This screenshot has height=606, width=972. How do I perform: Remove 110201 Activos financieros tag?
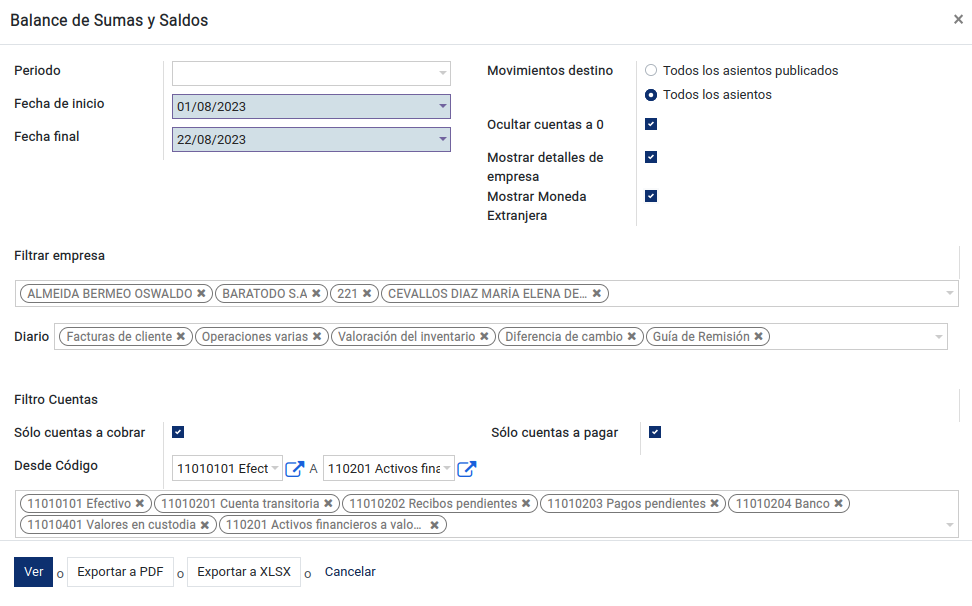(x=435, y=525)
